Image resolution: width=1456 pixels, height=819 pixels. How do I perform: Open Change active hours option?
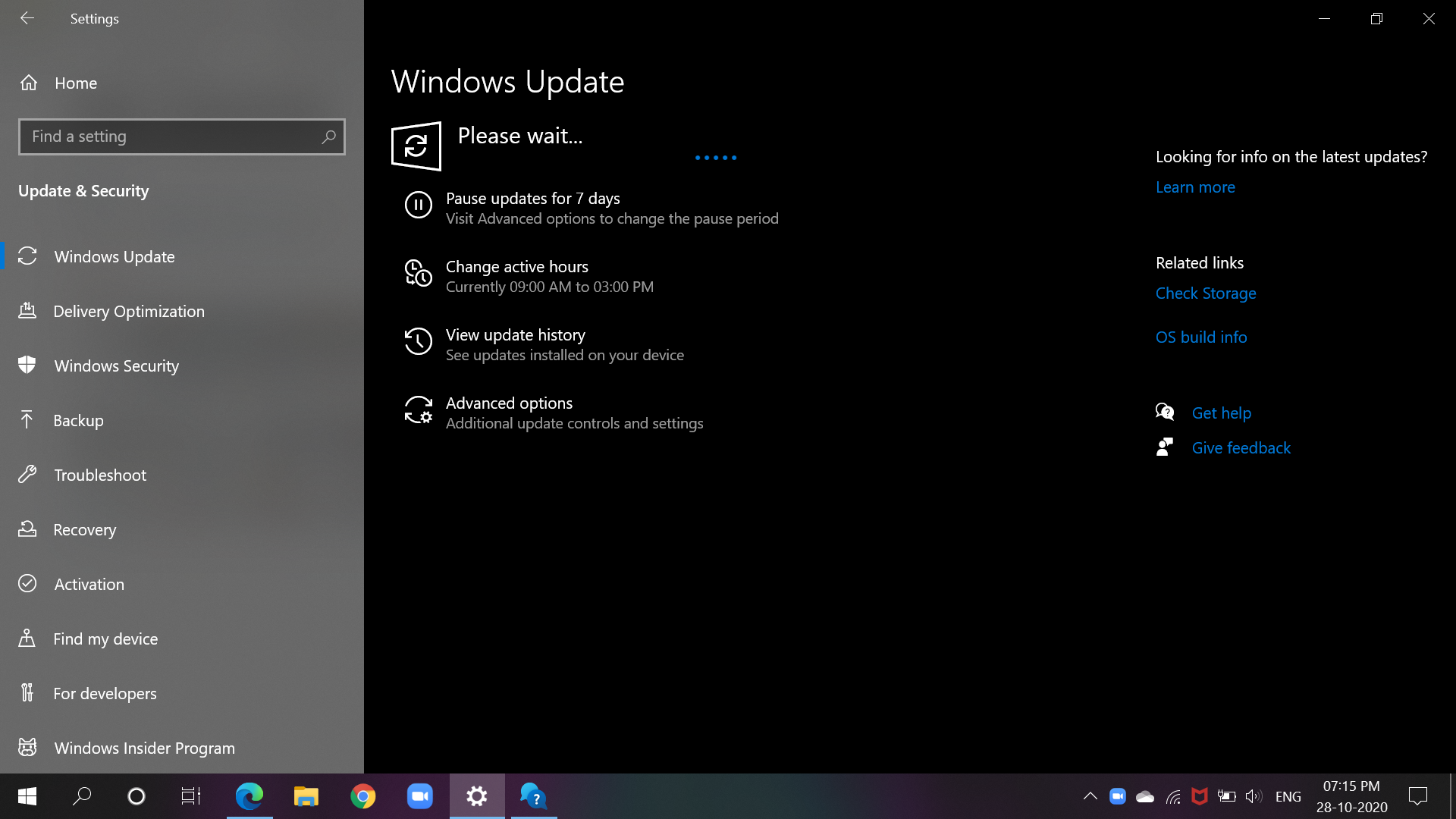(516, 266)
